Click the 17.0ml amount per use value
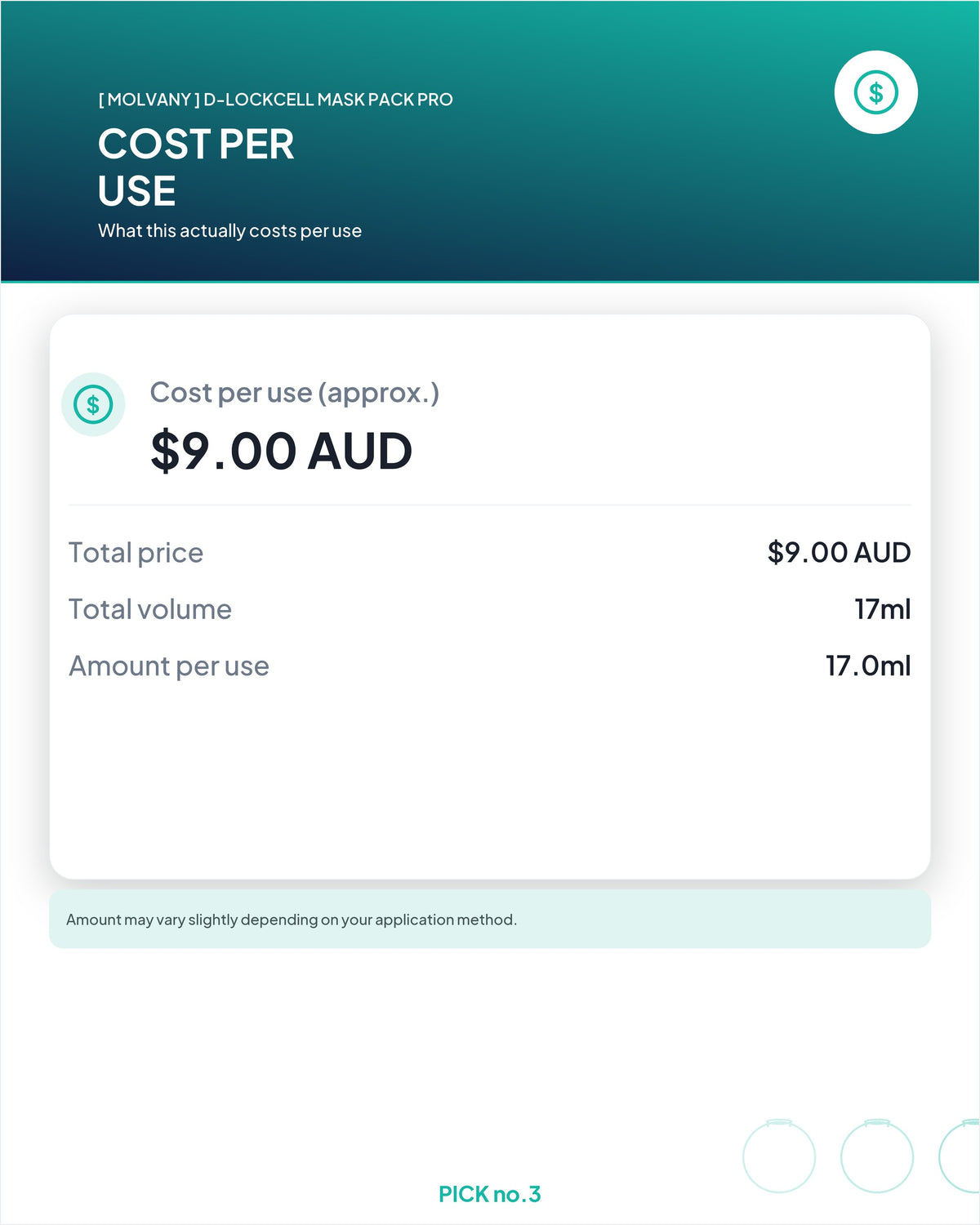Screen dimensions: 980x1225 point(868,666)
